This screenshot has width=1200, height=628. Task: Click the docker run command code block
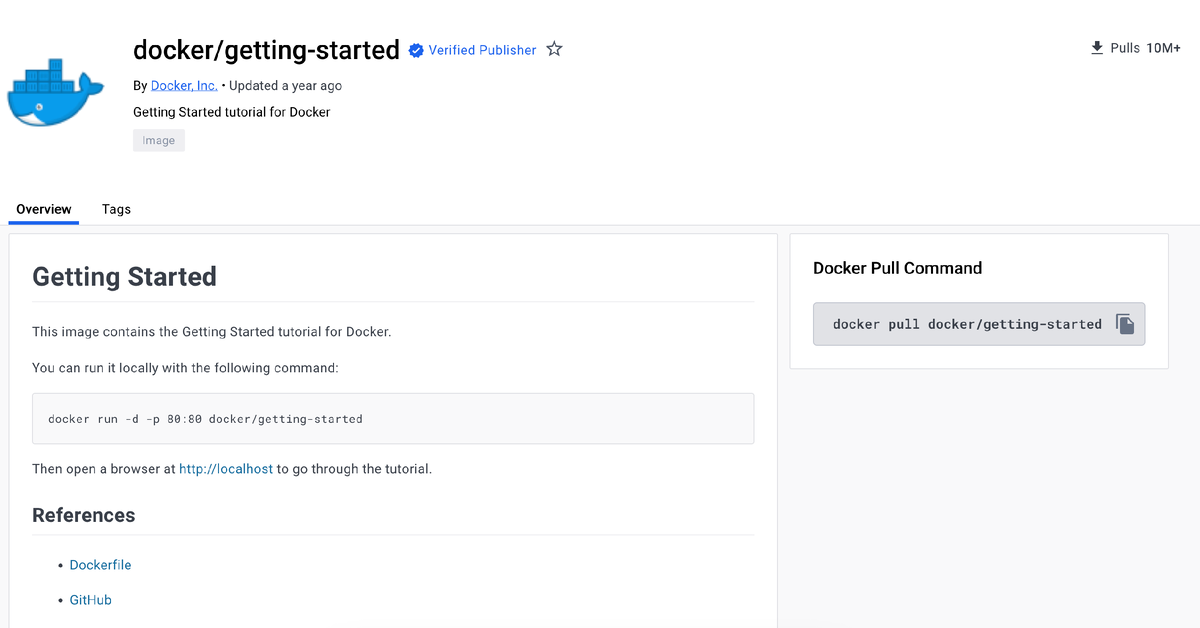tap(393, 419)
